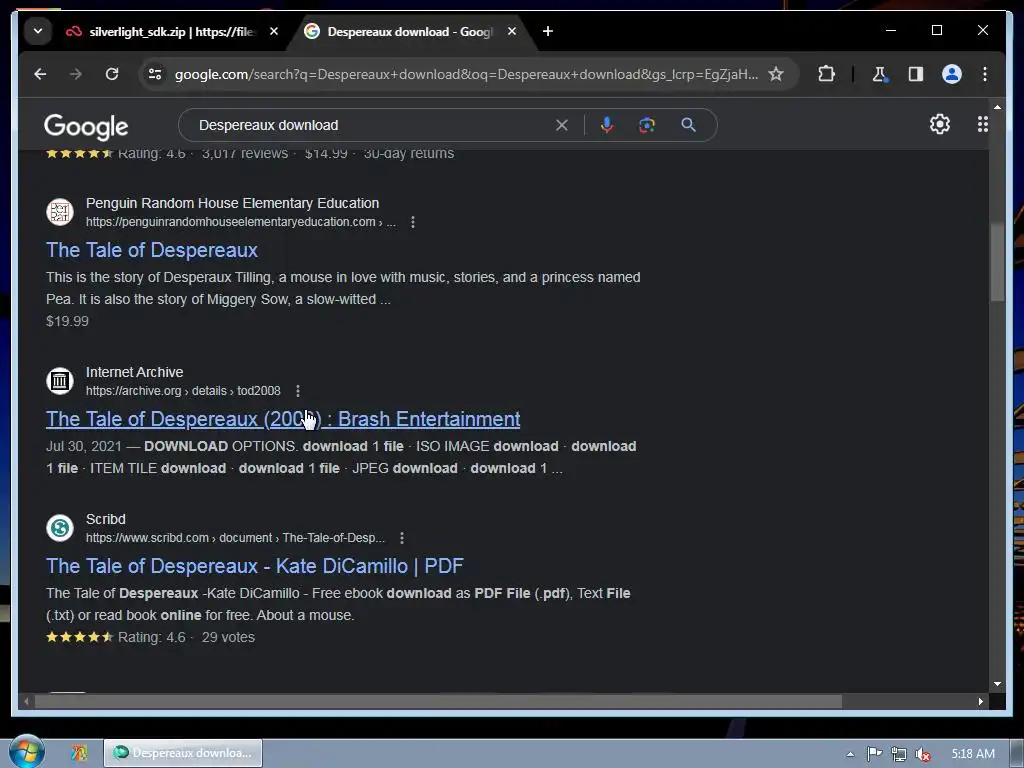Click Internet Archive favicon
This screenshot has height=768, width=1024.
click(x=60, y=380)
